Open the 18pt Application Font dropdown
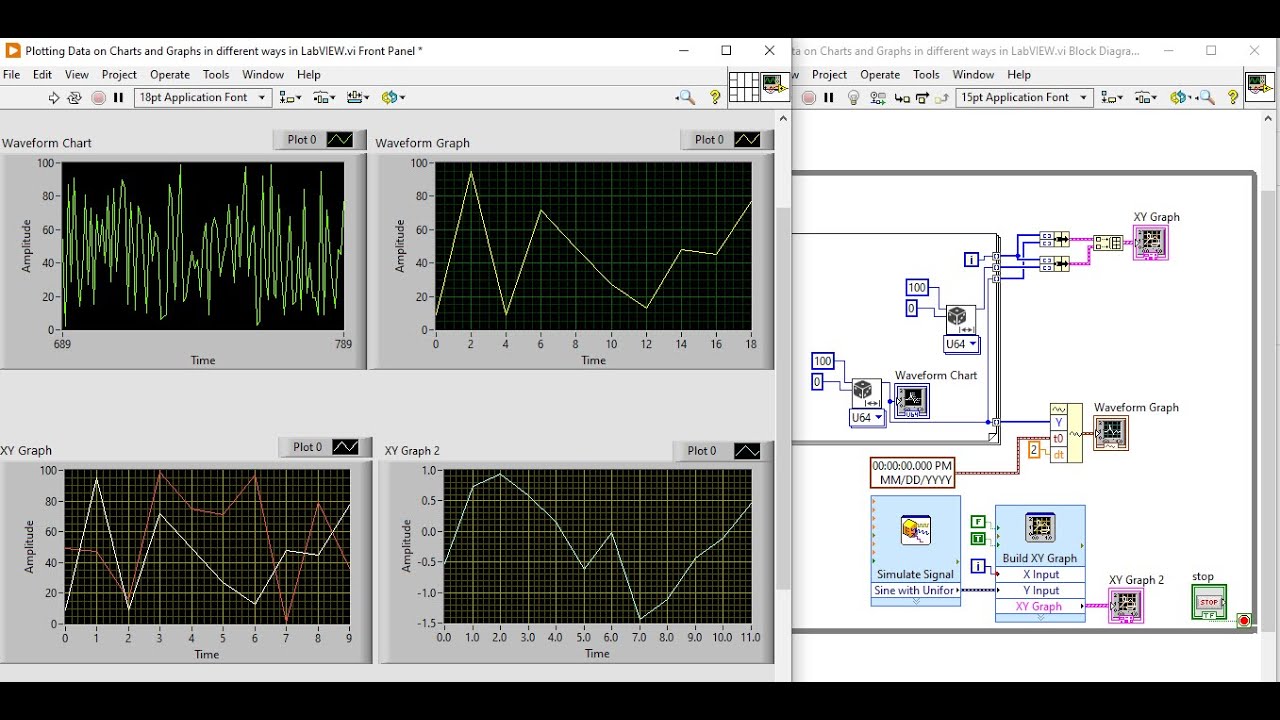Screen dimensions: 1280x720 [x=203, y=97]
